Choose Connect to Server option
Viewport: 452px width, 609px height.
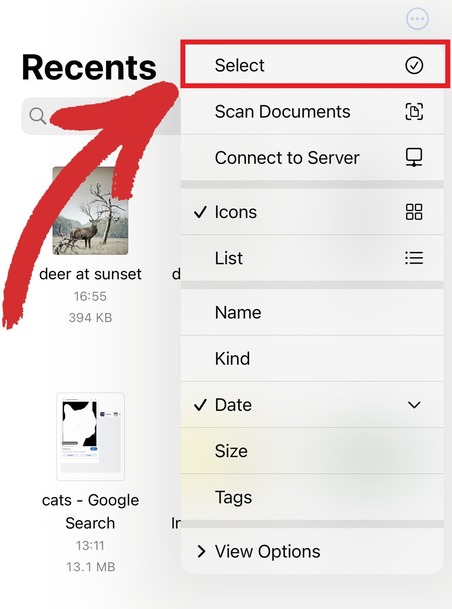click(312, 158)
